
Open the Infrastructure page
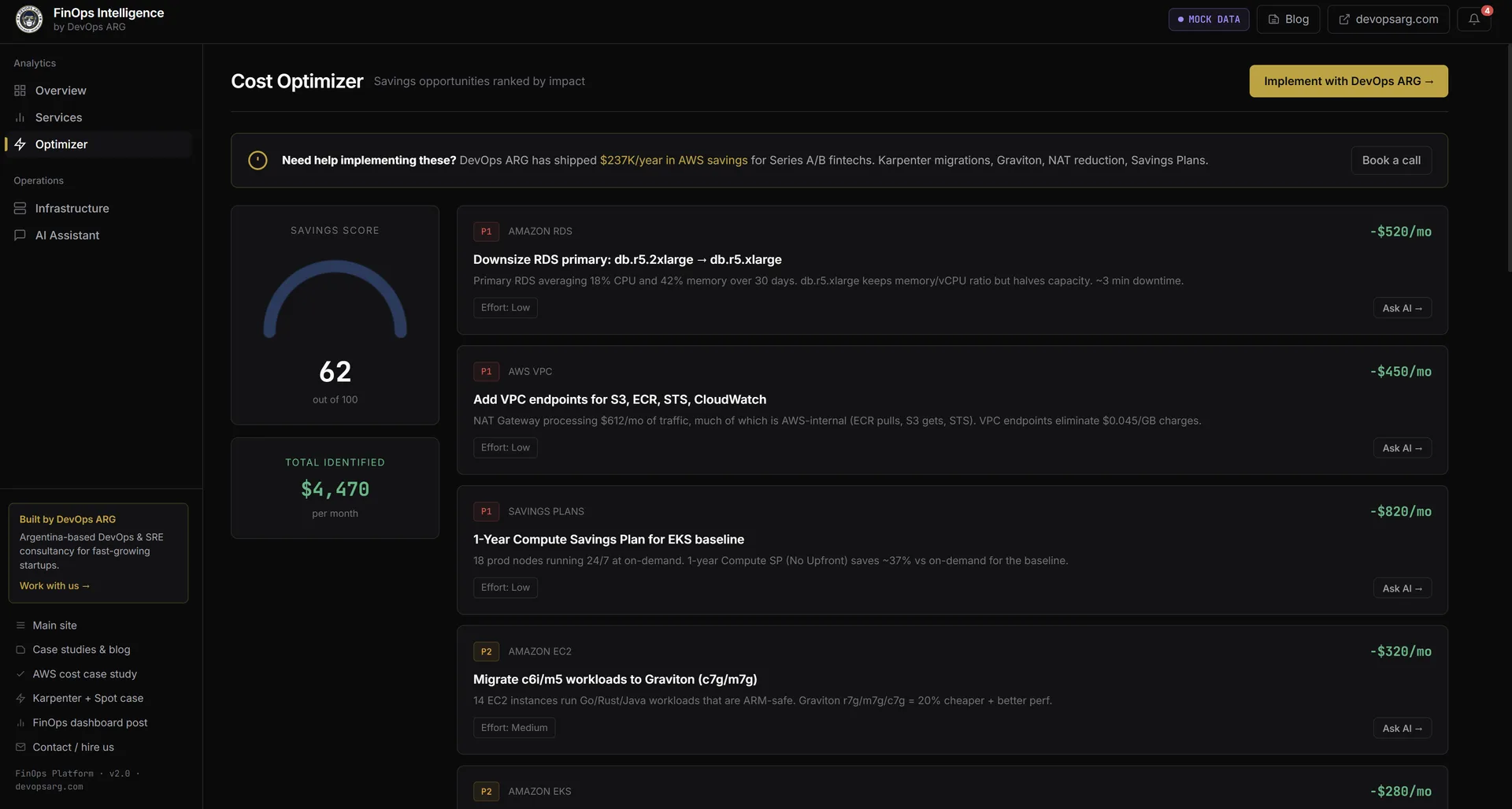(98, 208)
